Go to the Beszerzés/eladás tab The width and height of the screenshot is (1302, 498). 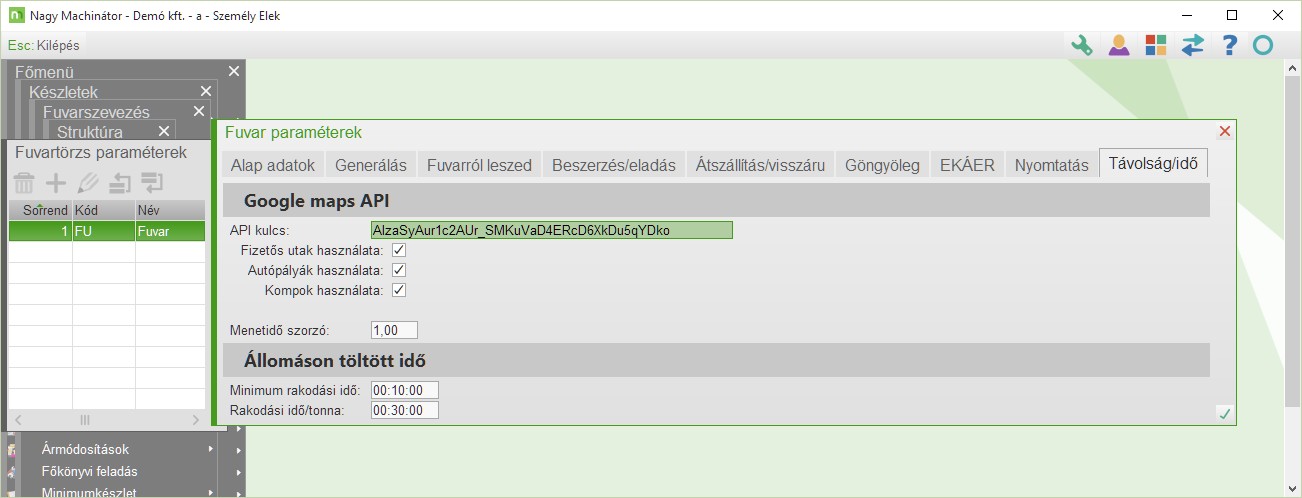pos(614,165)
